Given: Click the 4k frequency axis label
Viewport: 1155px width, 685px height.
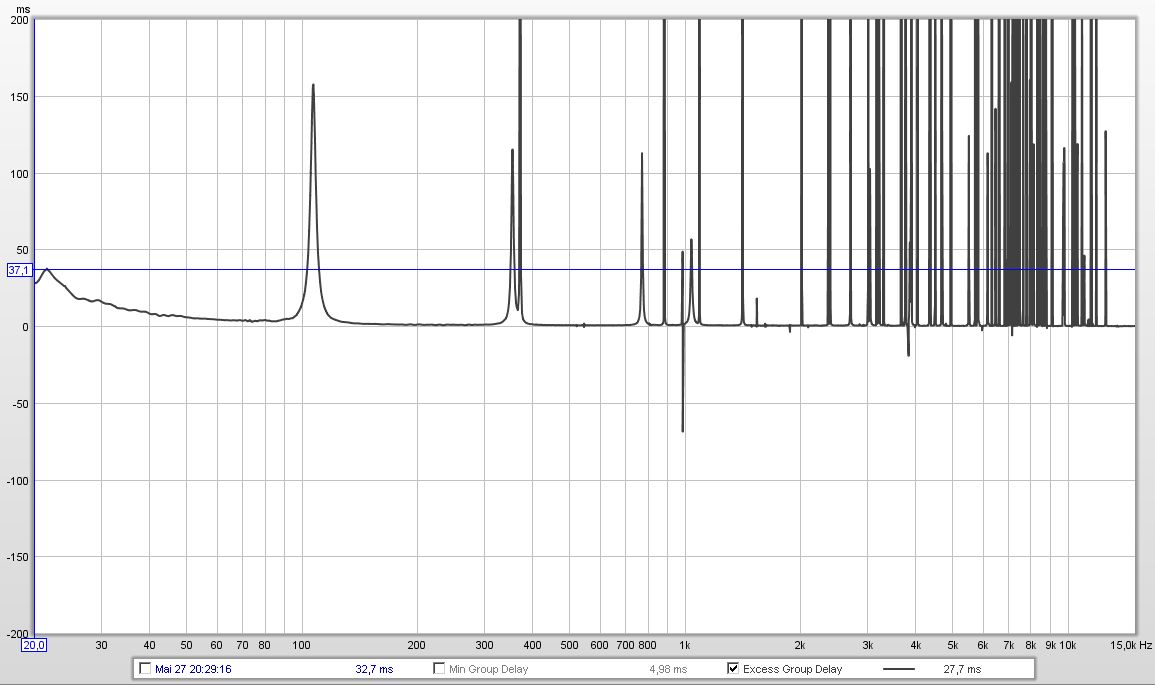Looking at the screenshot, I should point(916,645).
